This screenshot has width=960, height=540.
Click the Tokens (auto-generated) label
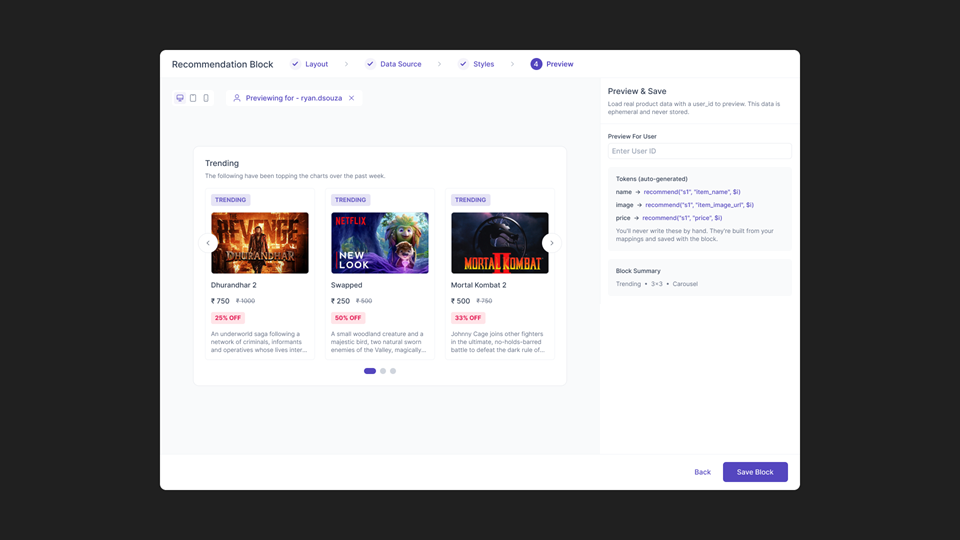[x=651, y=179]
